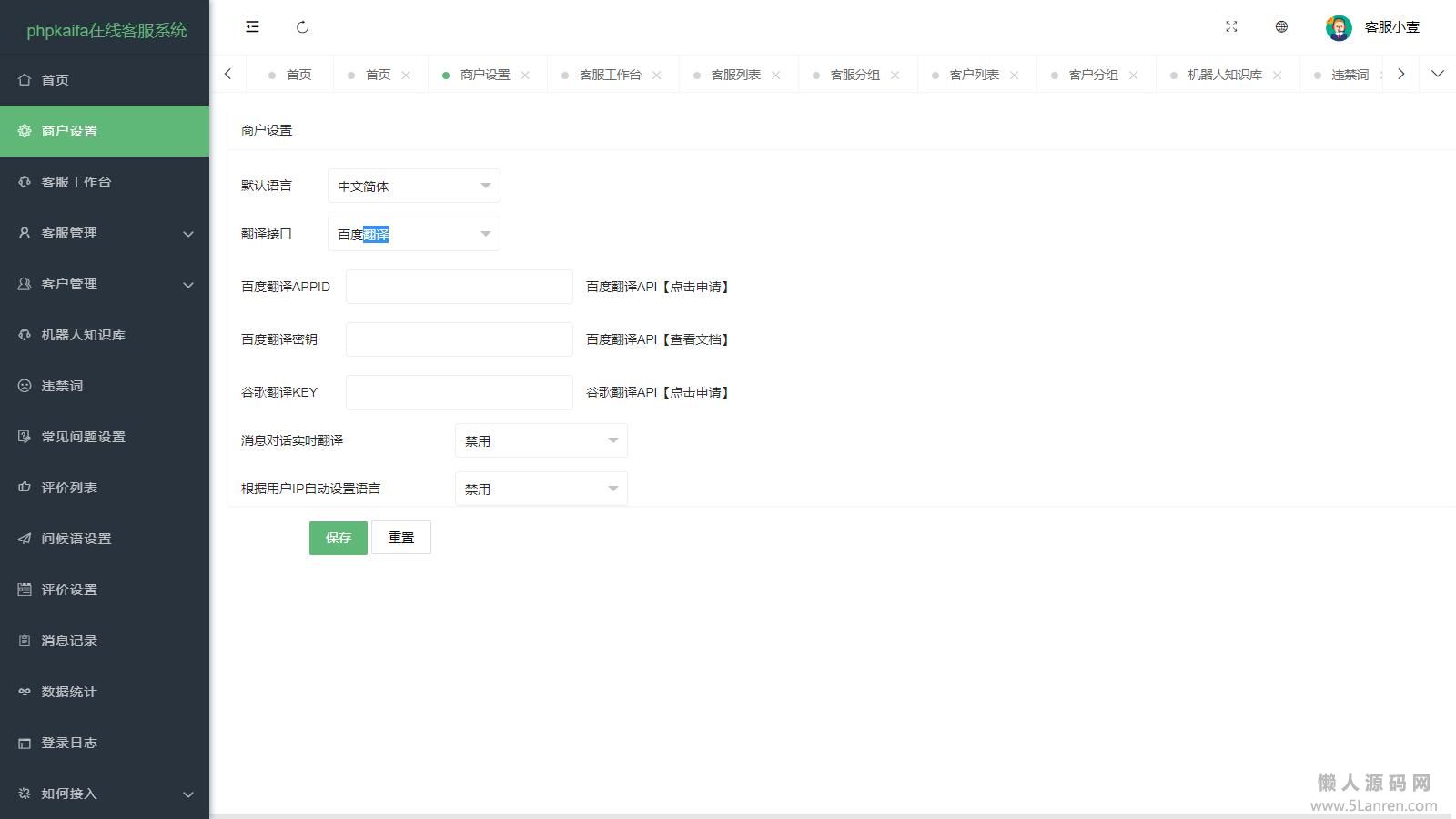Image resolution: width=1456 pixels, height=819 pixels.
Task: Close the 客服工作台 tab
Action: tap(657, 76)
